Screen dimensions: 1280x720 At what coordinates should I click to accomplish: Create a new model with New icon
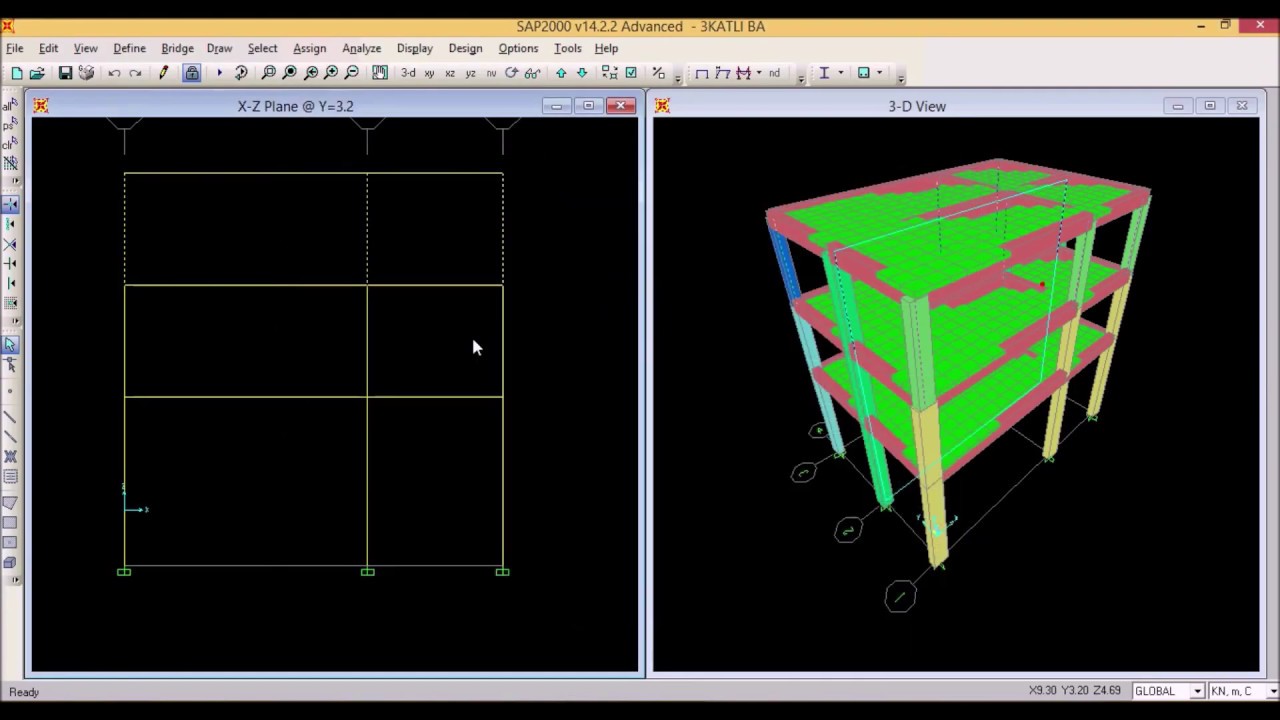(17, 73)
